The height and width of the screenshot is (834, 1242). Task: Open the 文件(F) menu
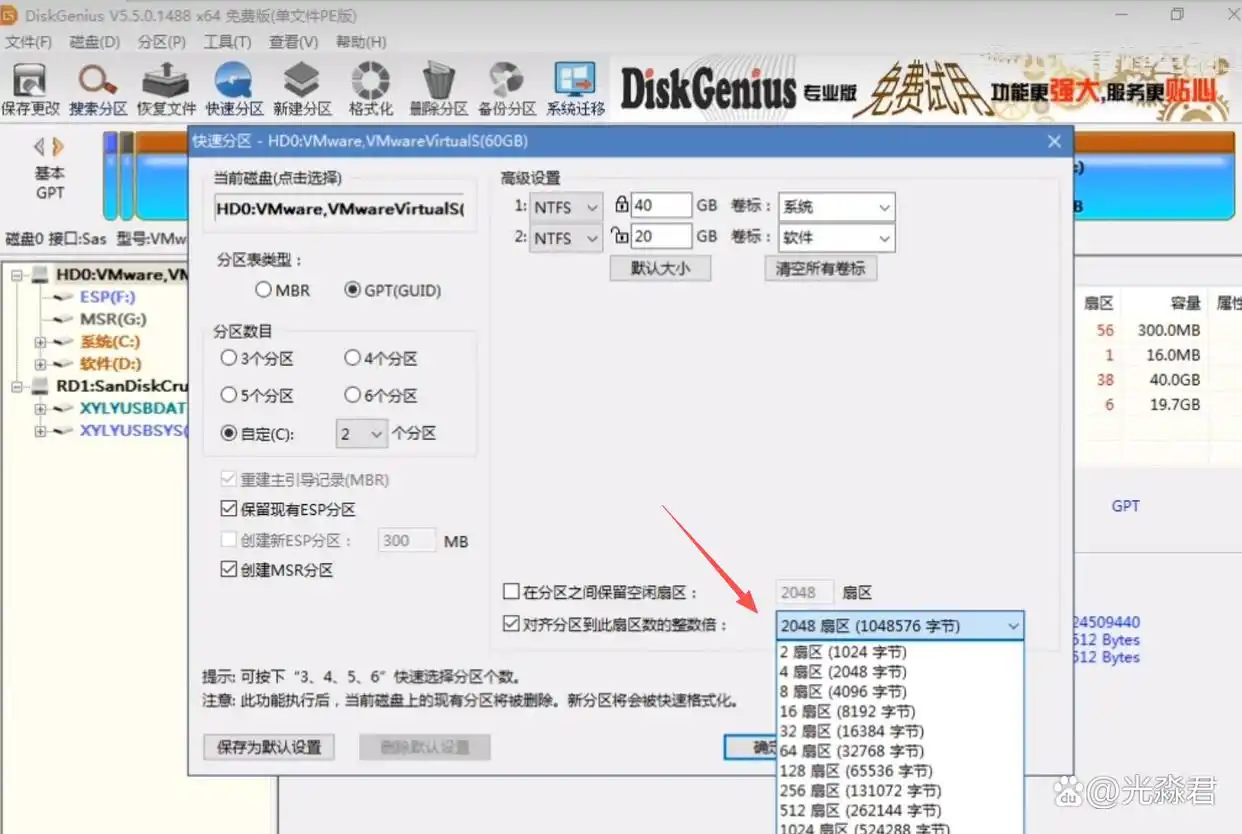pos(28,42)
